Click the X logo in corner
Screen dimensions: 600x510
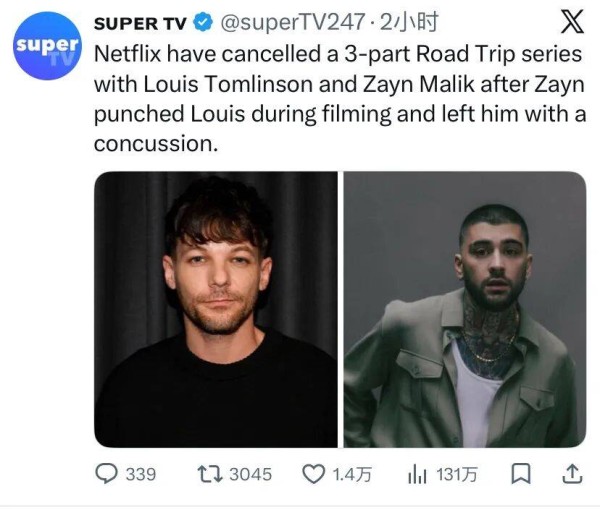tap(573, 21)
